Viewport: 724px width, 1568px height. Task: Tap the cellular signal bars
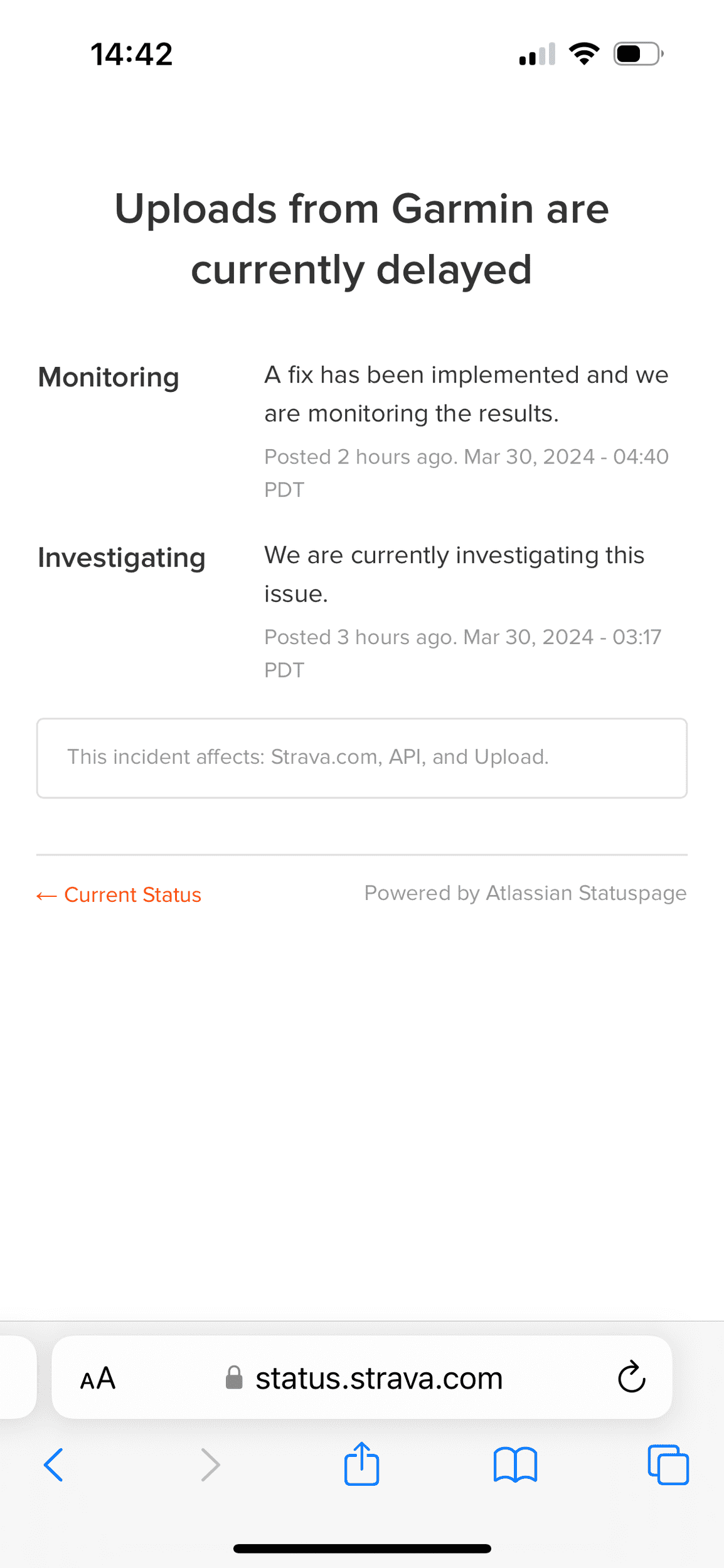(x=537, y=54)
